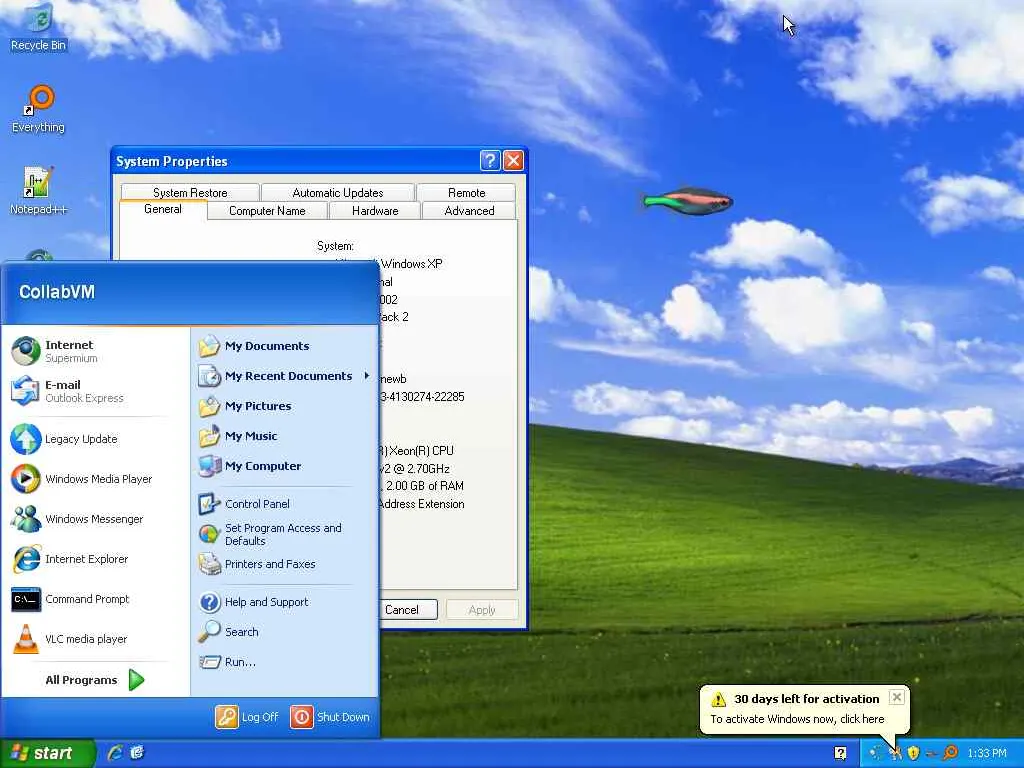1024x768 pixels.
Task: Launch Internet Explorer from Start menu
Action: coord(95,559)
